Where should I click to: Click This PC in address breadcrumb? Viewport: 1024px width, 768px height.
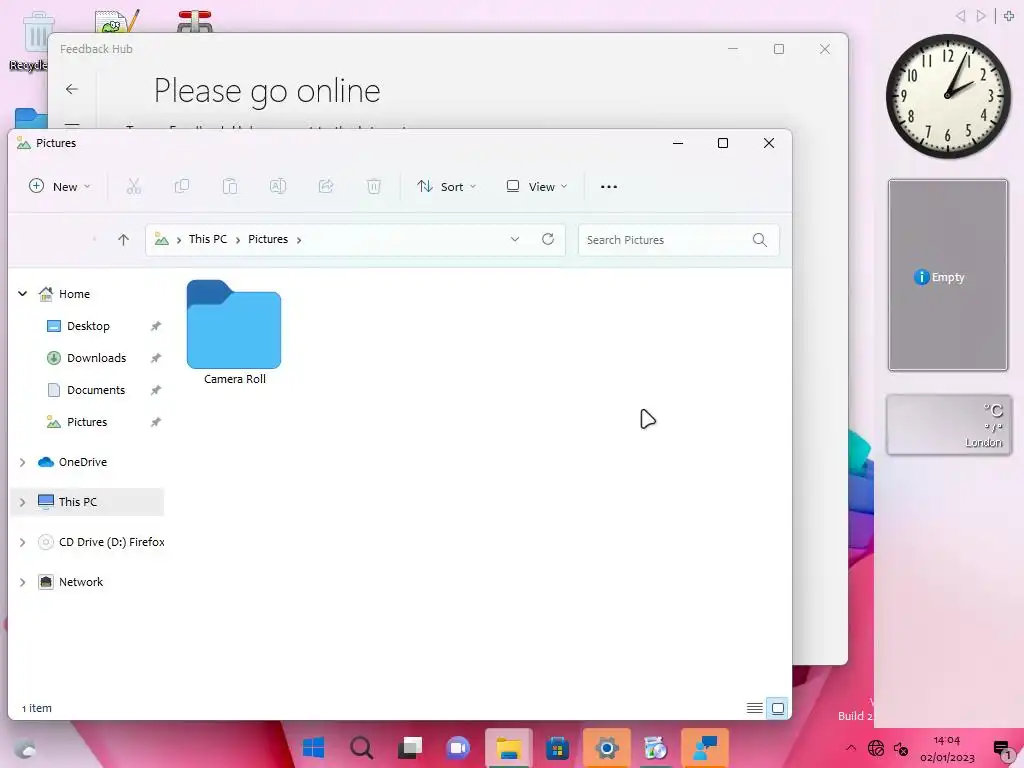[x=208, y=239]
